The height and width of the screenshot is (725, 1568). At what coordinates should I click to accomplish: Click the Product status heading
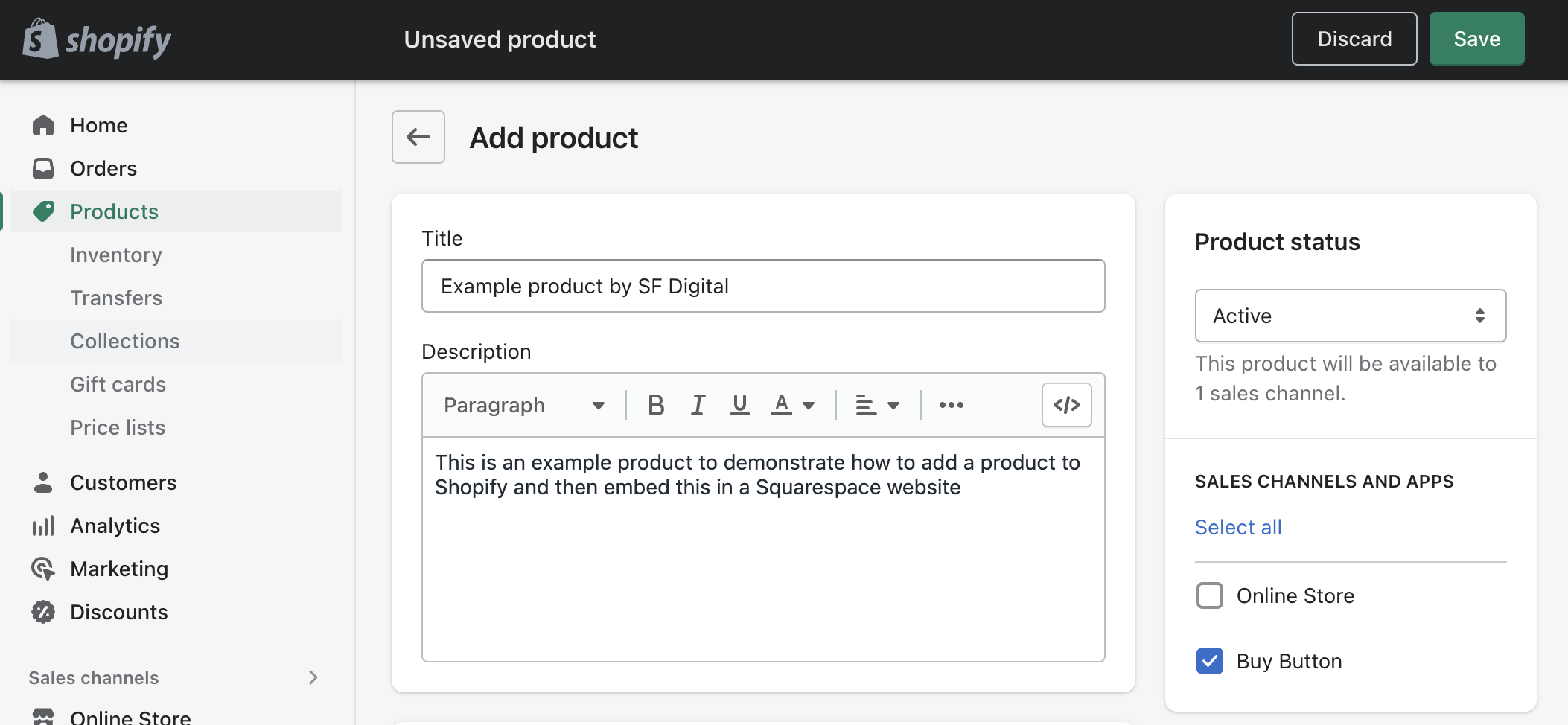[1278, 242]
